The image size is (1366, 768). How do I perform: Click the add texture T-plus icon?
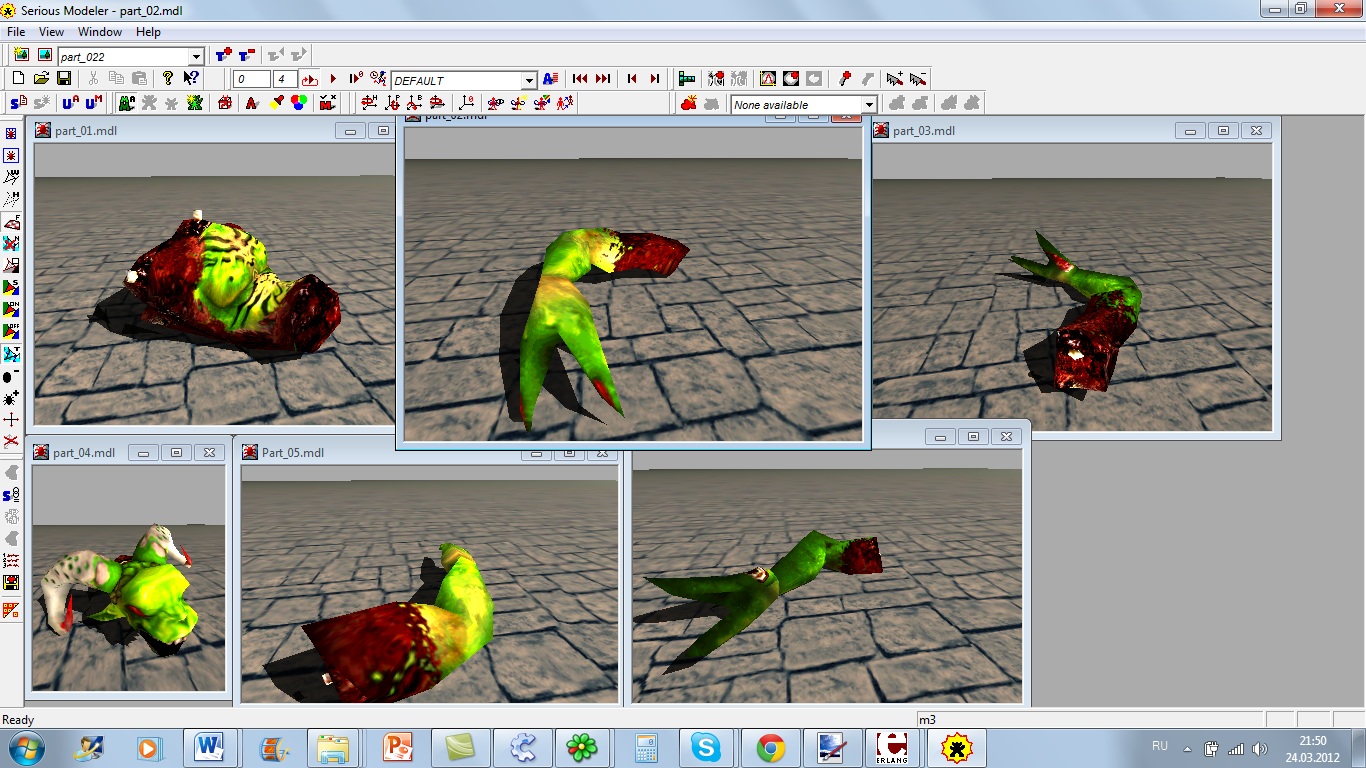pos(224,55)
